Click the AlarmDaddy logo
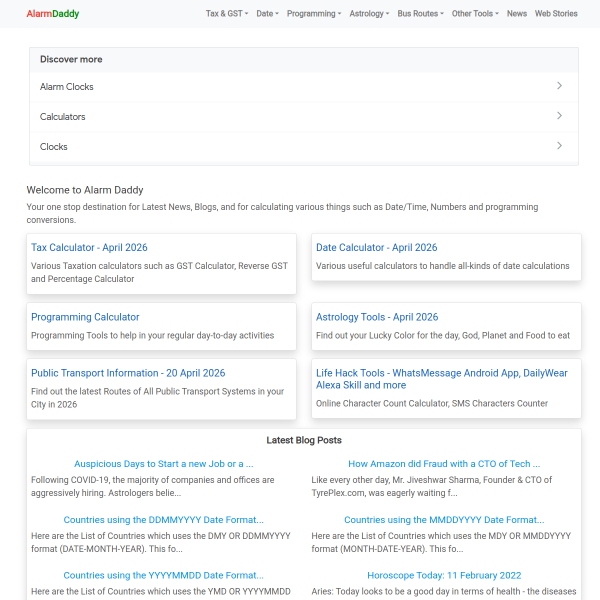600x600 pixels. [x=53, y=14]
